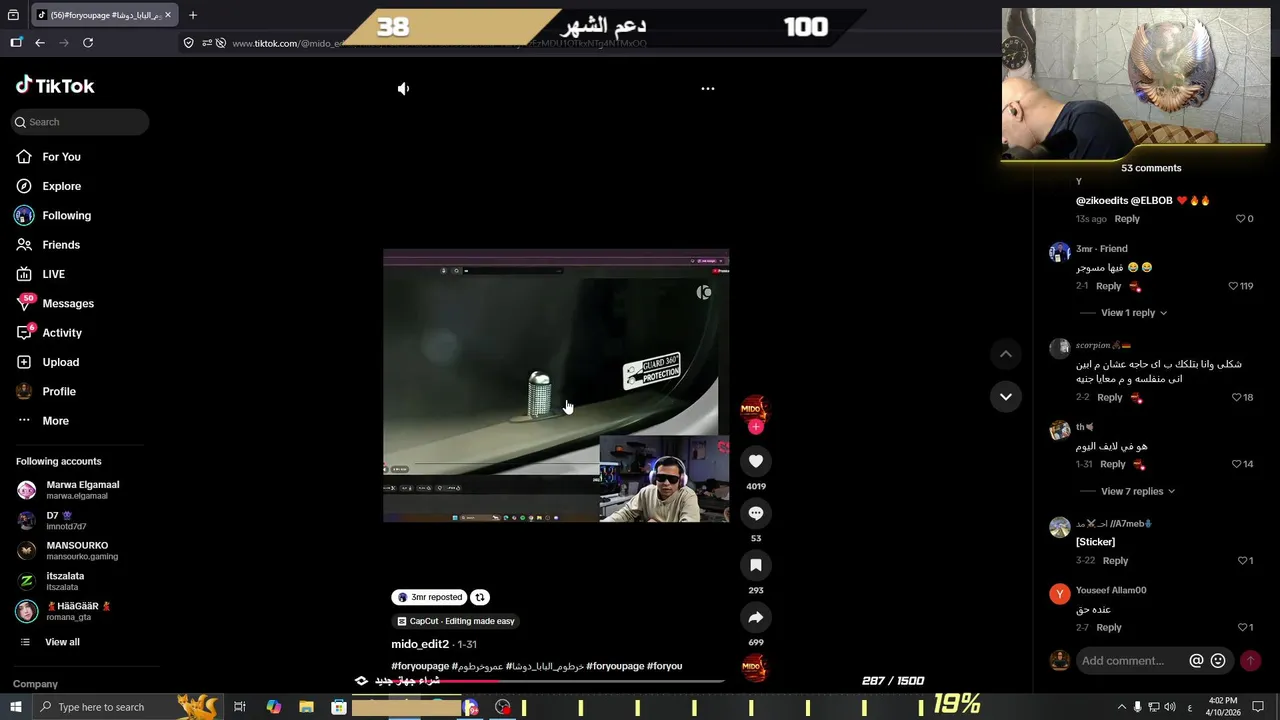Insert mention with @ icon in comment box
1280x720 pixels.
pos(1196,661)
